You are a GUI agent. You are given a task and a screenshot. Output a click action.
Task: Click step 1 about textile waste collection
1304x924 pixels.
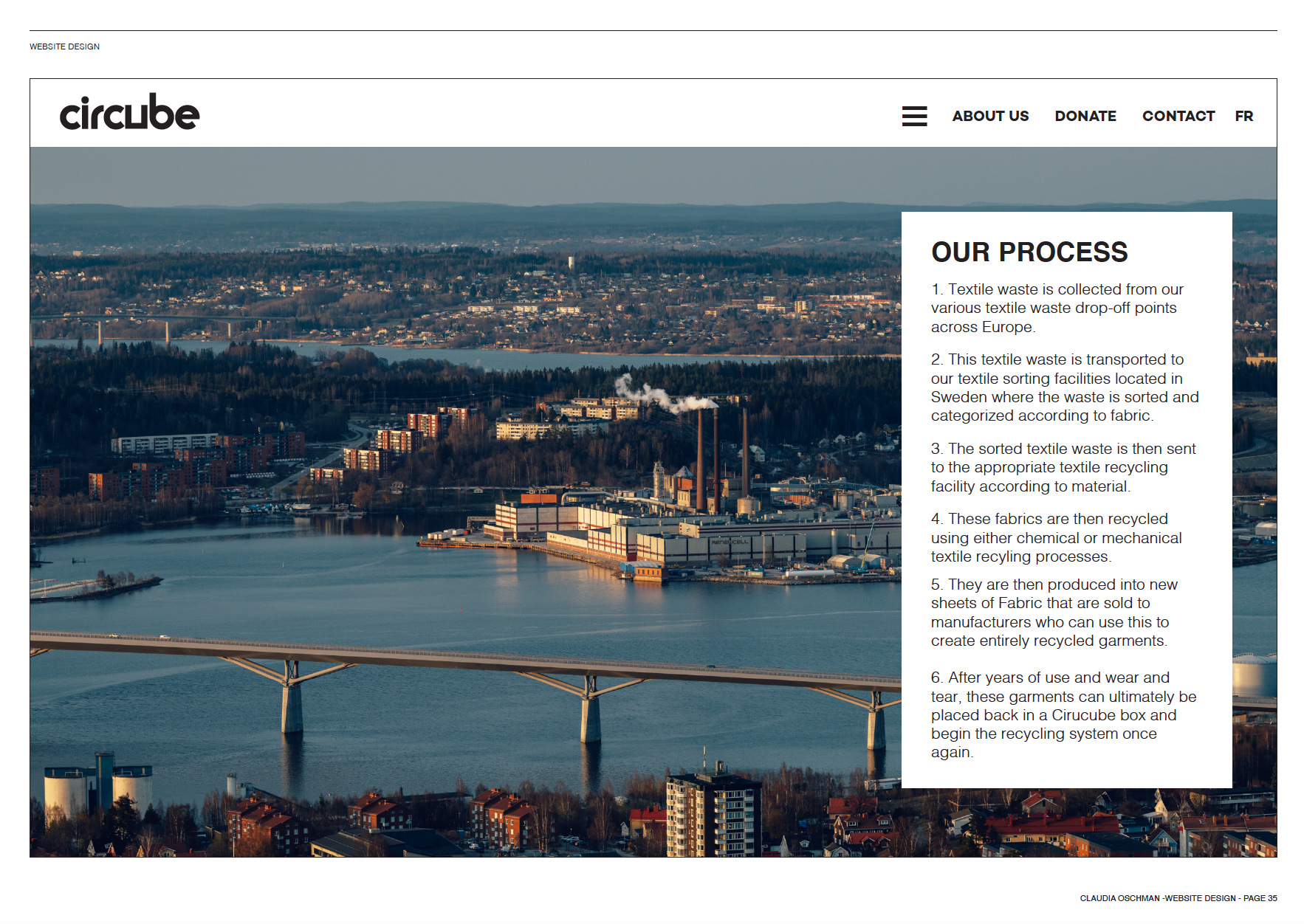(x=1057, y=308)
